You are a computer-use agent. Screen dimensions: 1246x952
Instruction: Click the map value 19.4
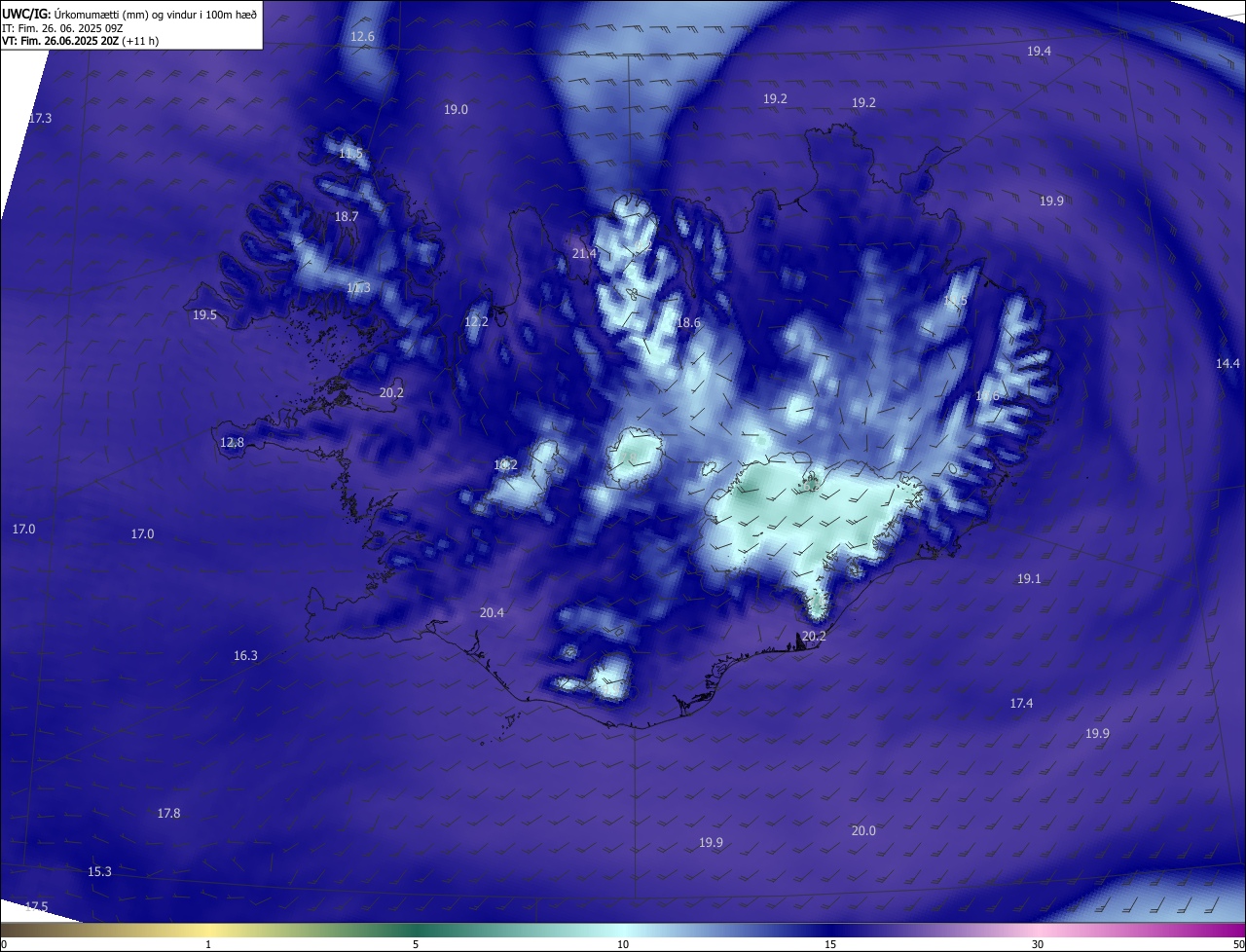click(1039, 51)
